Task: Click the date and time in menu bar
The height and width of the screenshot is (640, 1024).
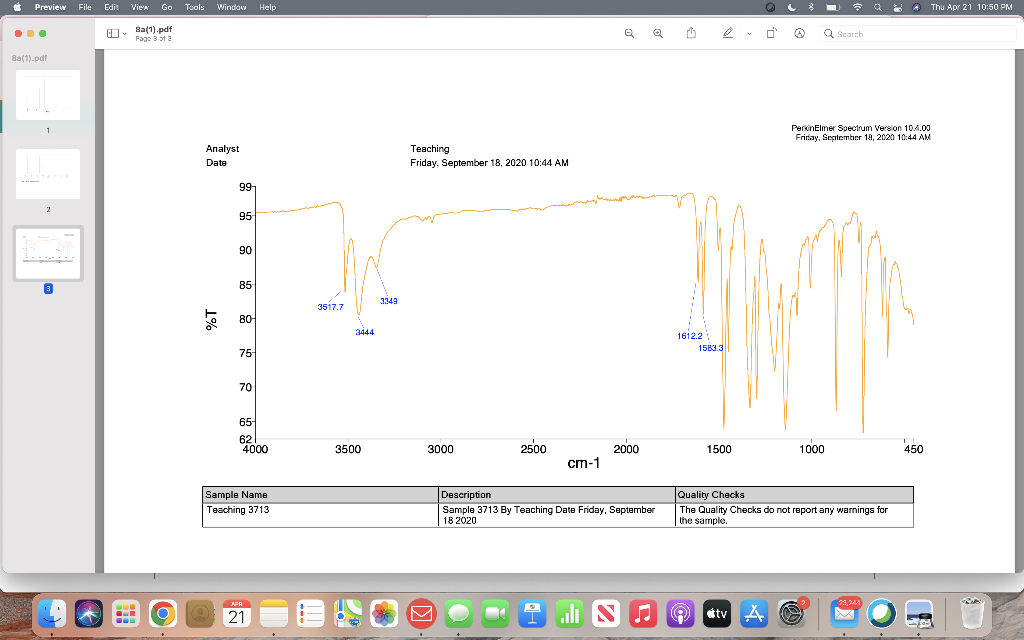Action: coord(971,7)
